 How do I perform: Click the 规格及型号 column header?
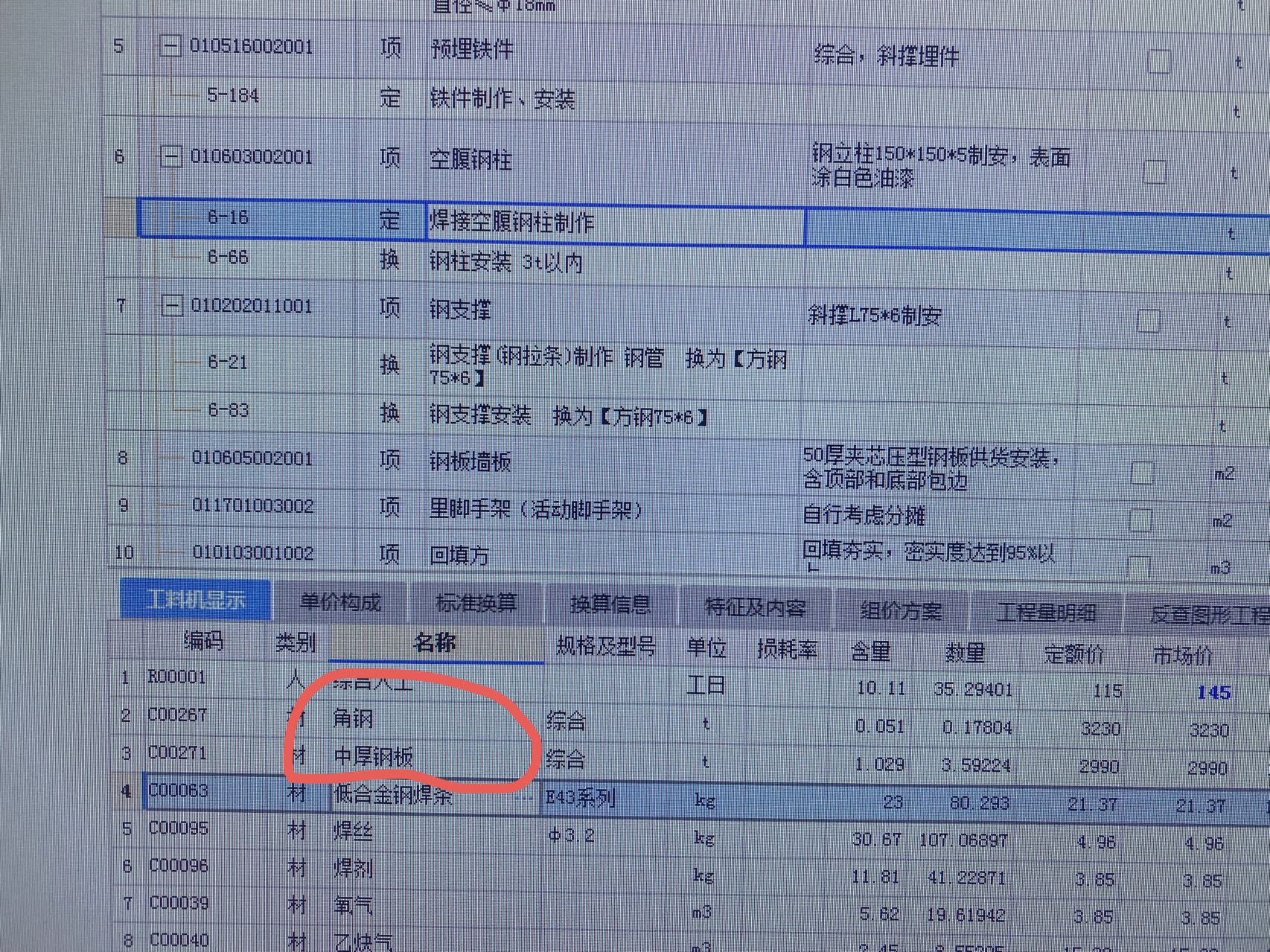click(606, 647)
